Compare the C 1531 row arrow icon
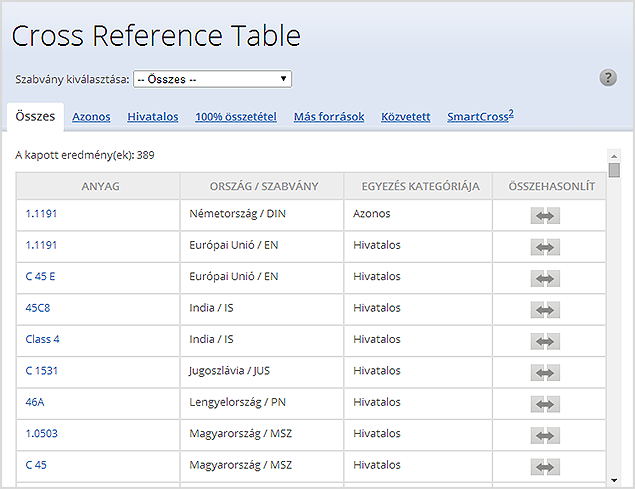Screen dimensions: 635x489 click(545, 373)
